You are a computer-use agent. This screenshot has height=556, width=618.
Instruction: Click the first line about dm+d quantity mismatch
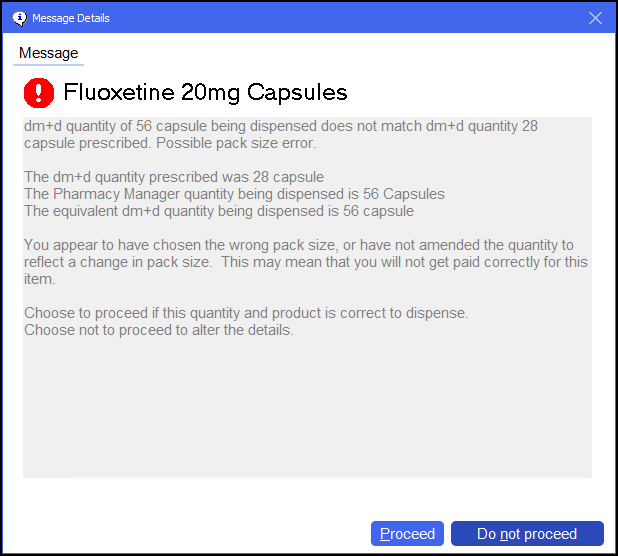pyautogui.click(x=280, y=127)
